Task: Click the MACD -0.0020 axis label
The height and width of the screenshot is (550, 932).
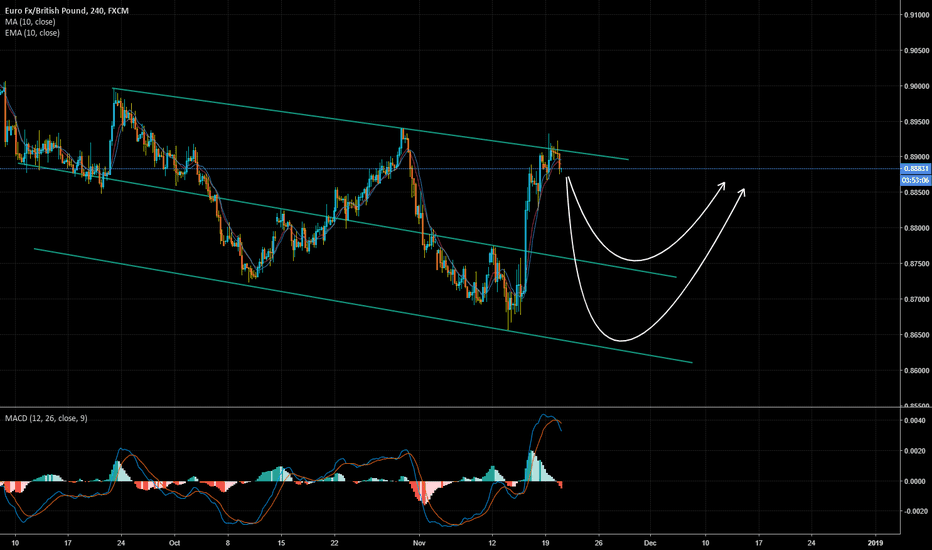Action: pyautogui.click(x=914, y=511)
